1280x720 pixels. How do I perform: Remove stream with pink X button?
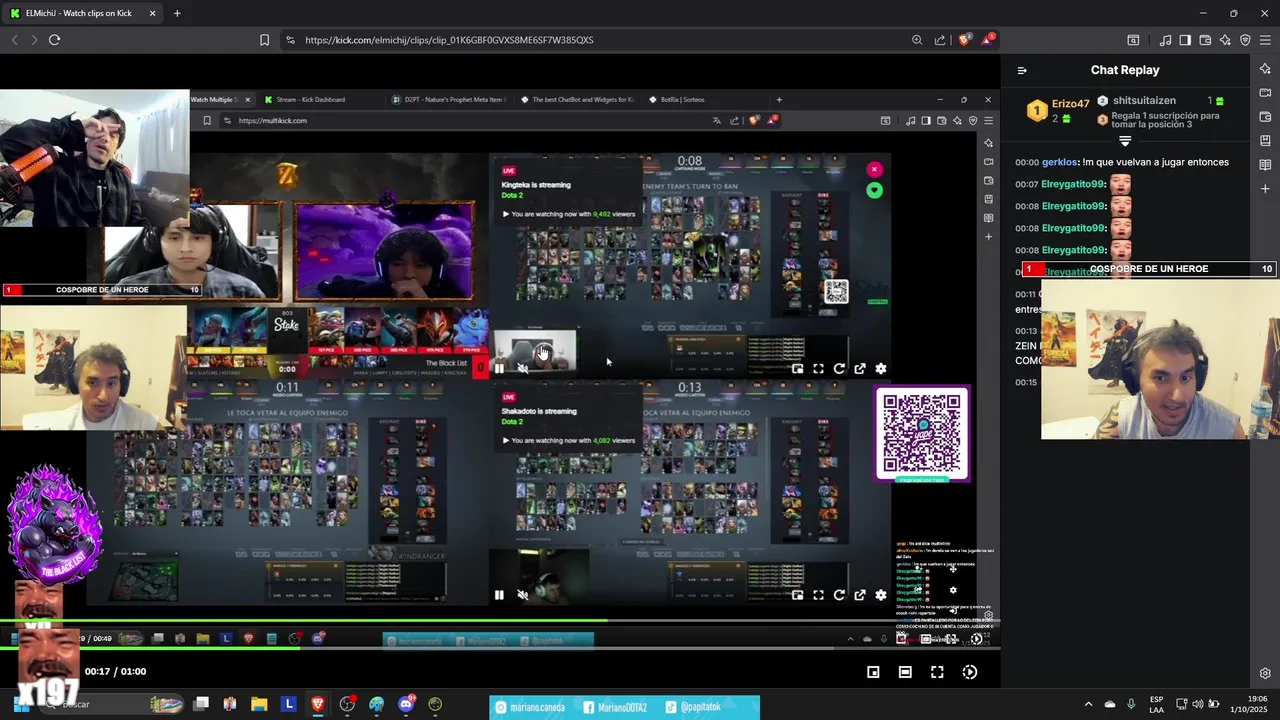click(874, 169)
